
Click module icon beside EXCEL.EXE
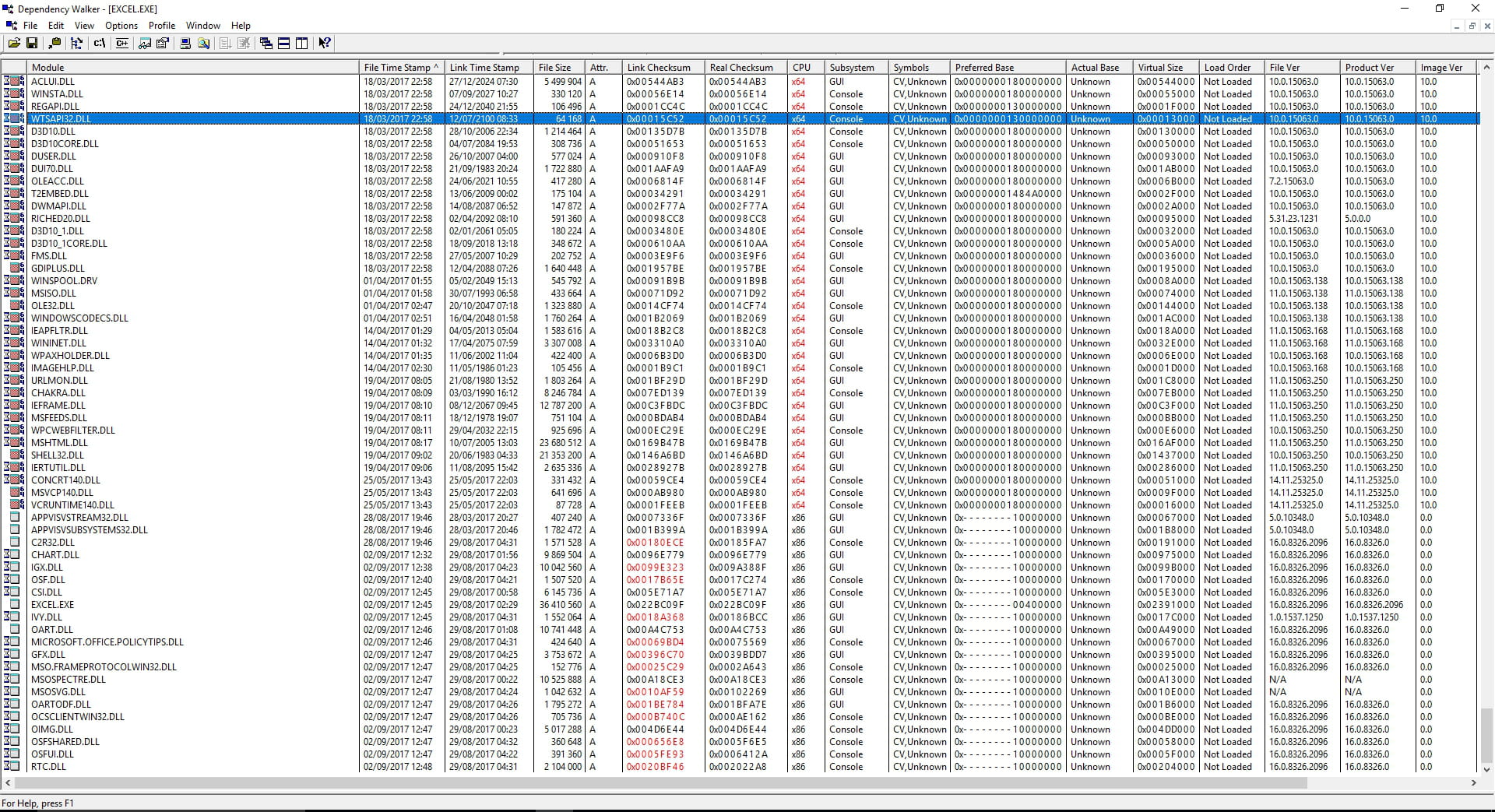tap(13, 604)
